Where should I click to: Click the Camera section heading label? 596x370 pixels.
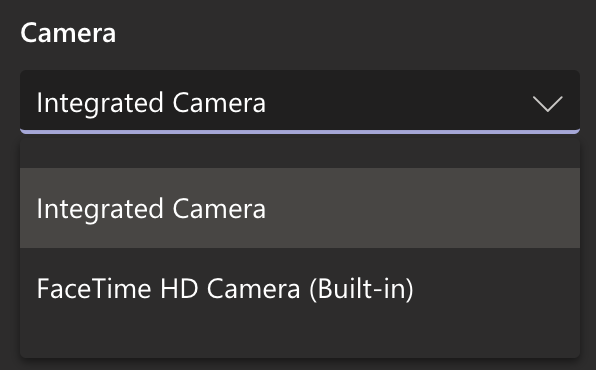click(68, 33)
